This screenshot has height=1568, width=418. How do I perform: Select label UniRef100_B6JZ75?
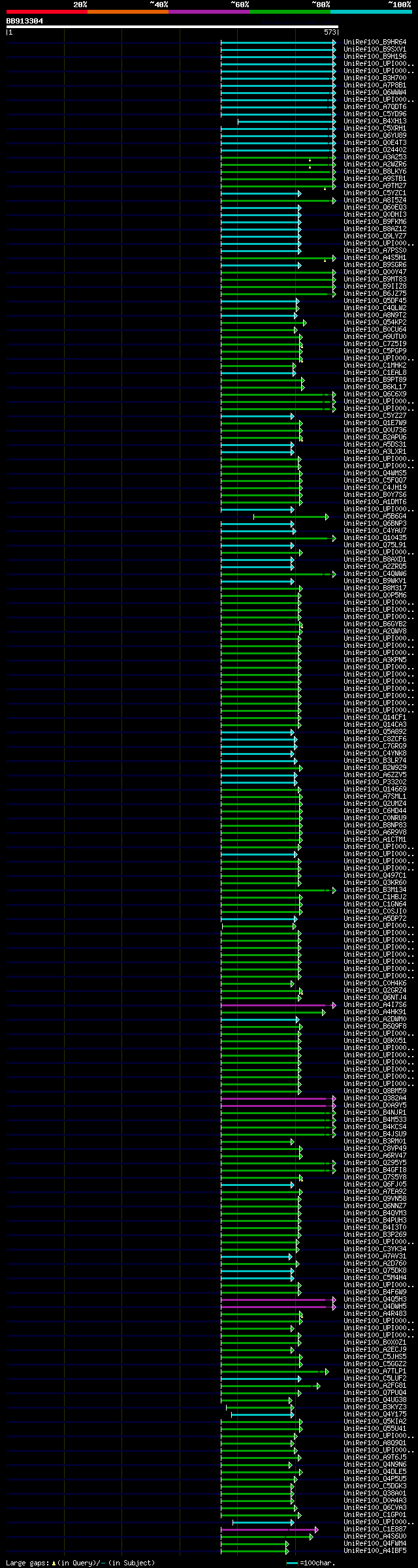pyautogui.click(x=375, y=294)
